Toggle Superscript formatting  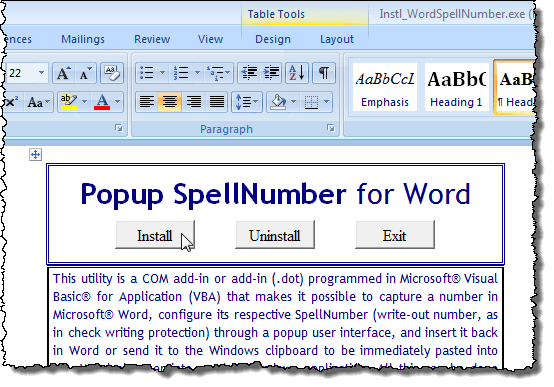pos(13,102)
